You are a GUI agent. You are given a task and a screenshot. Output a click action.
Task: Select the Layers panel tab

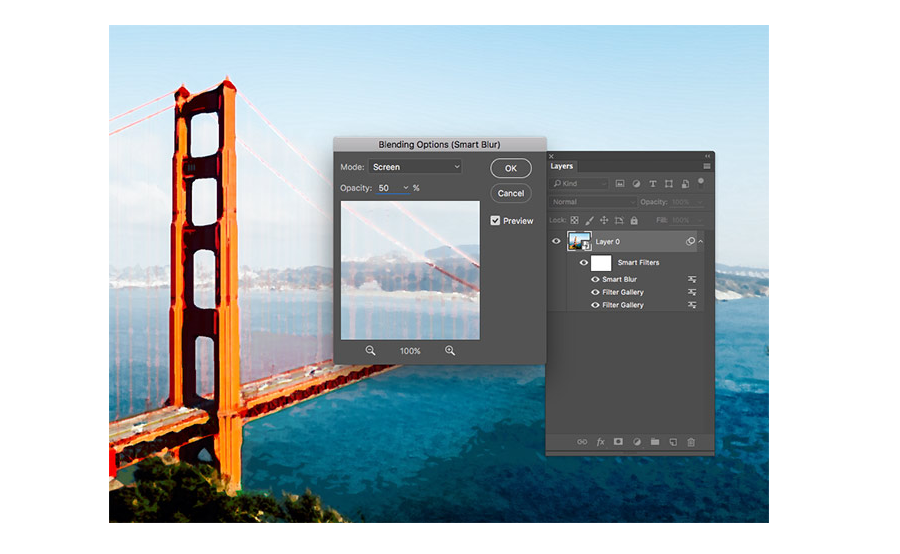pyautogui.click(x=562, y=166)
